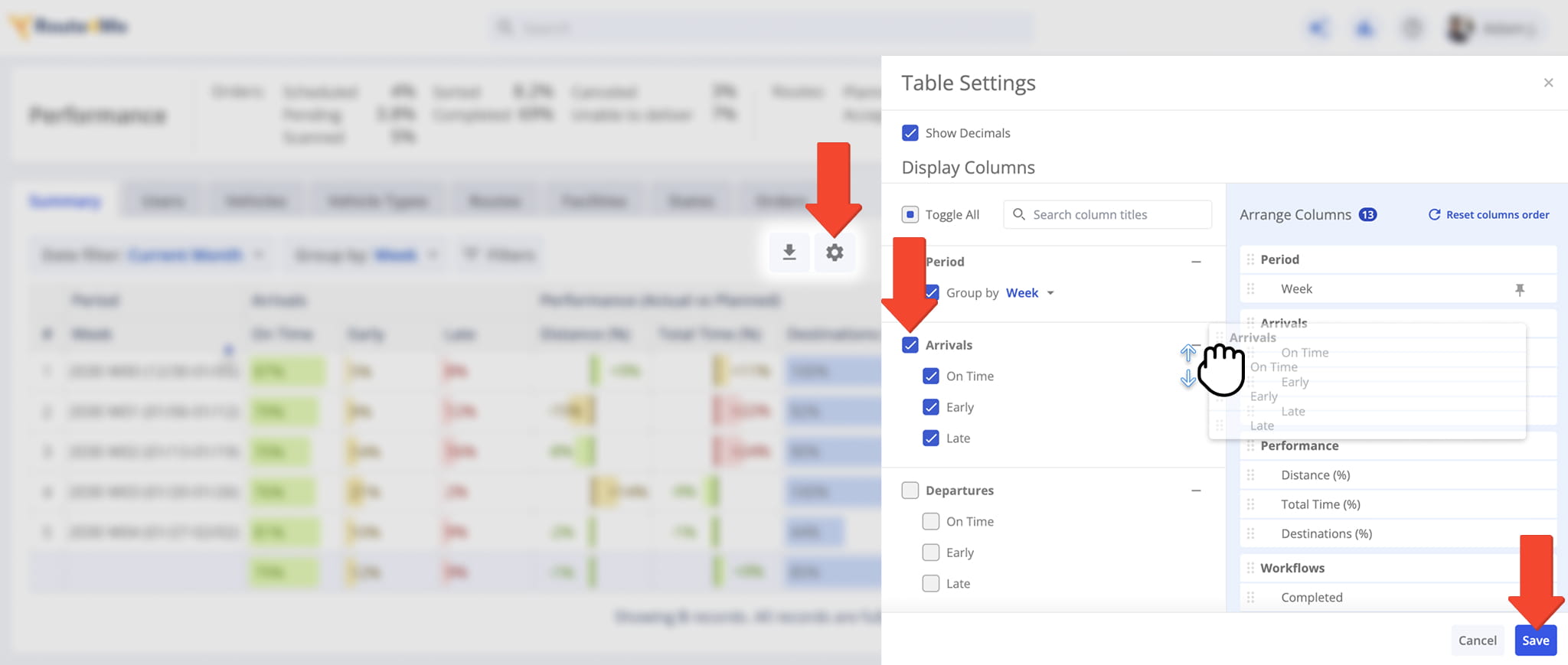Uncheck Arrivals Late column
Screen dimensions: 1568x665
coord(930,438)
